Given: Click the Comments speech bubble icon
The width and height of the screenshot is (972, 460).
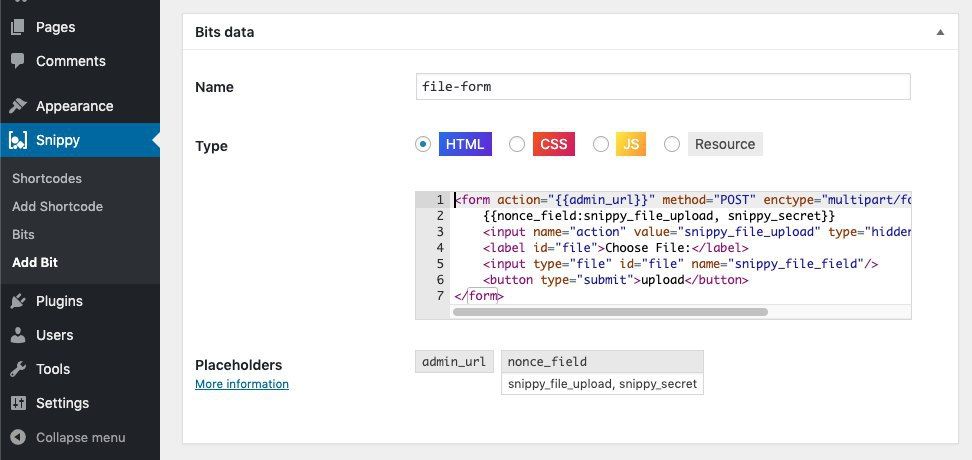Looking at the screenshot, I should [x=18, y=61].
